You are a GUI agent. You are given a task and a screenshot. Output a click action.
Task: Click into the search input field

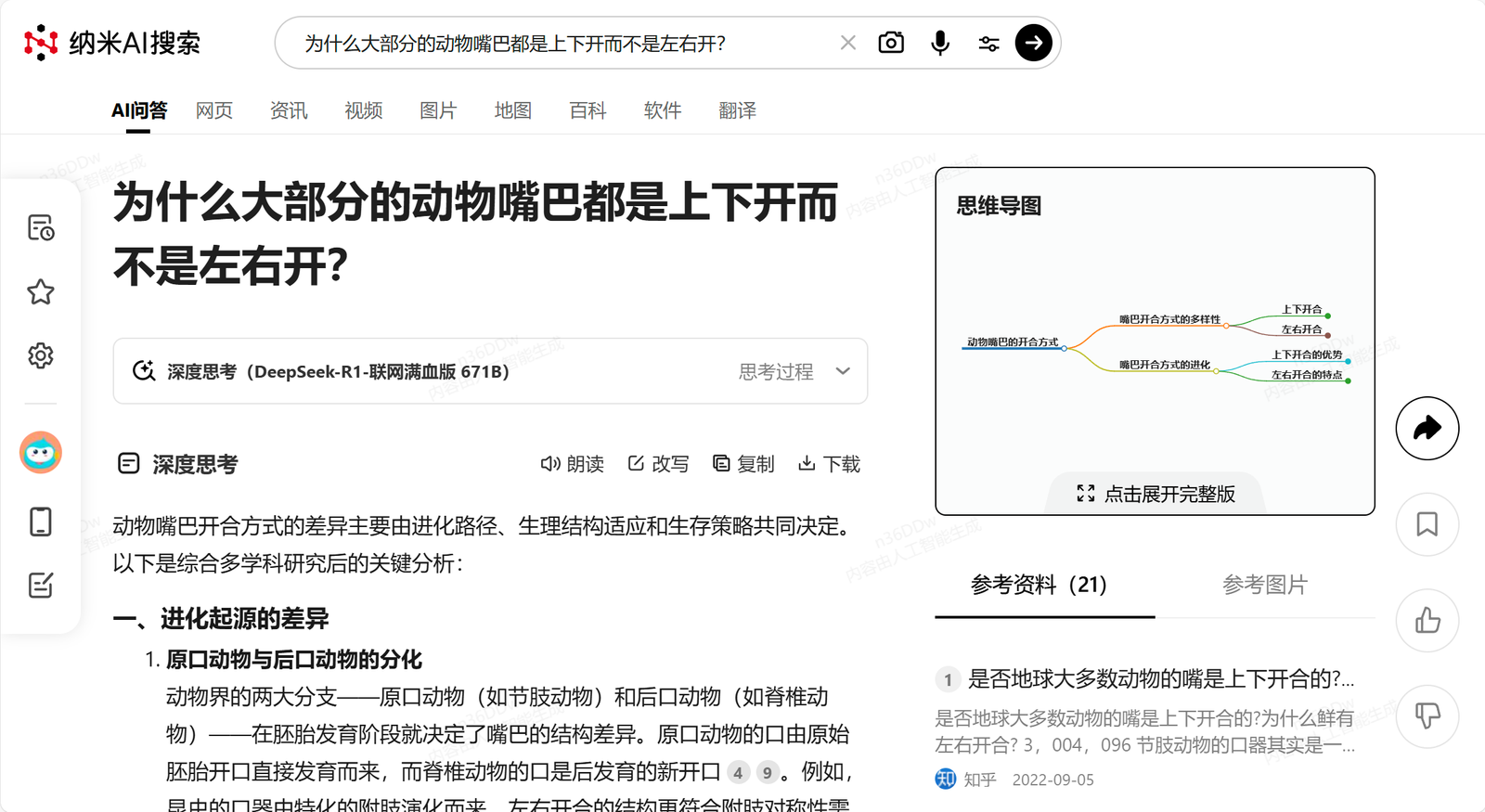[557, 44]
